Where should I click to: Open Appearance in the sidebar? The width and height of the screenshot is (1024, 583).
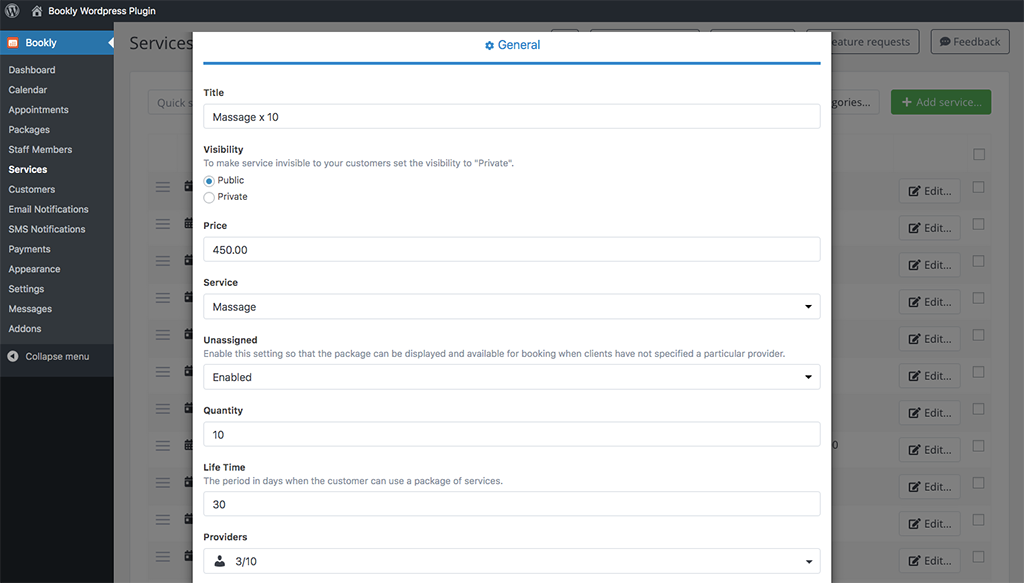click(34, 269)
